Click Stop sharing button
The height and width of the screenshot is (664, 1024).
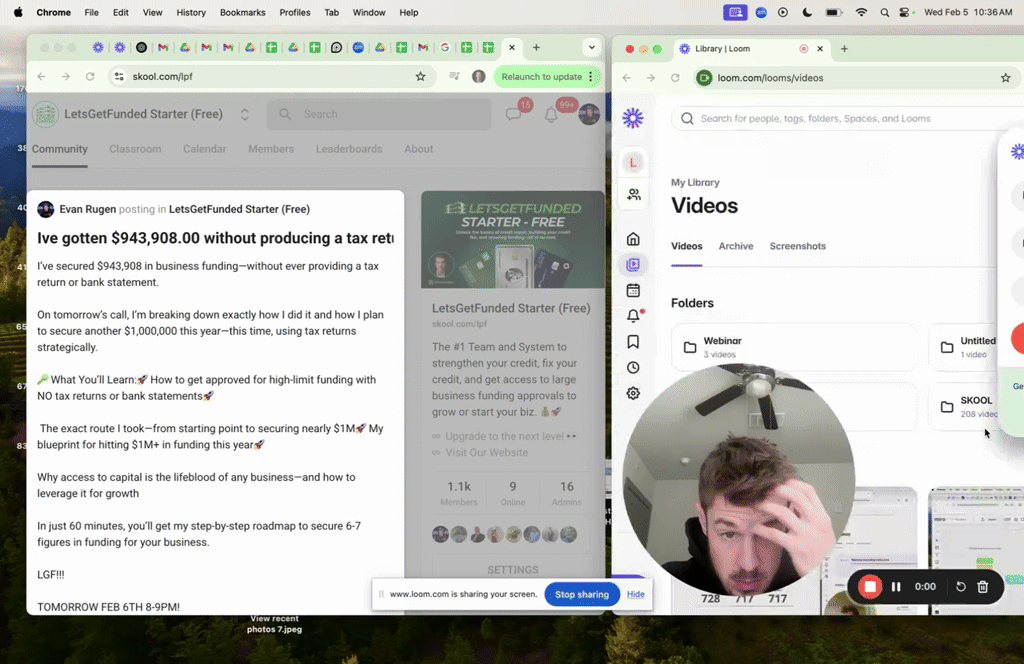(582, 594)
